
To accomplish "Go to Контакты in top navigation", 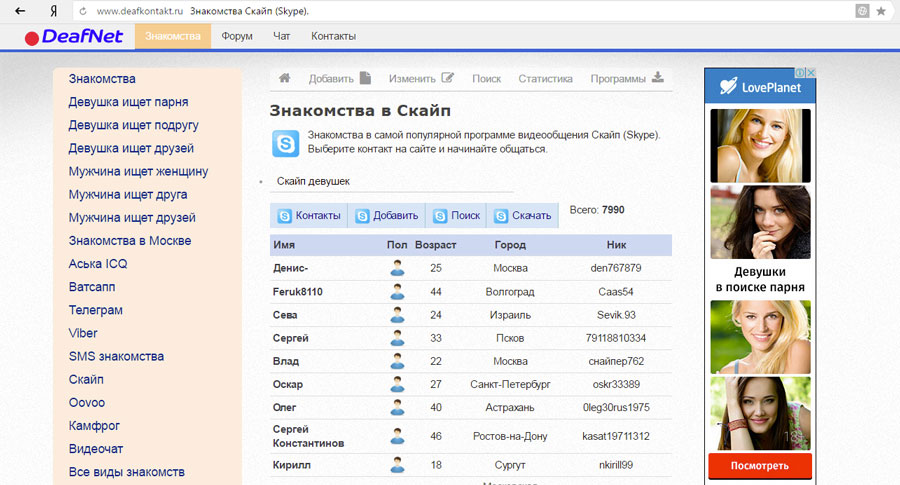I will [333, 36].
